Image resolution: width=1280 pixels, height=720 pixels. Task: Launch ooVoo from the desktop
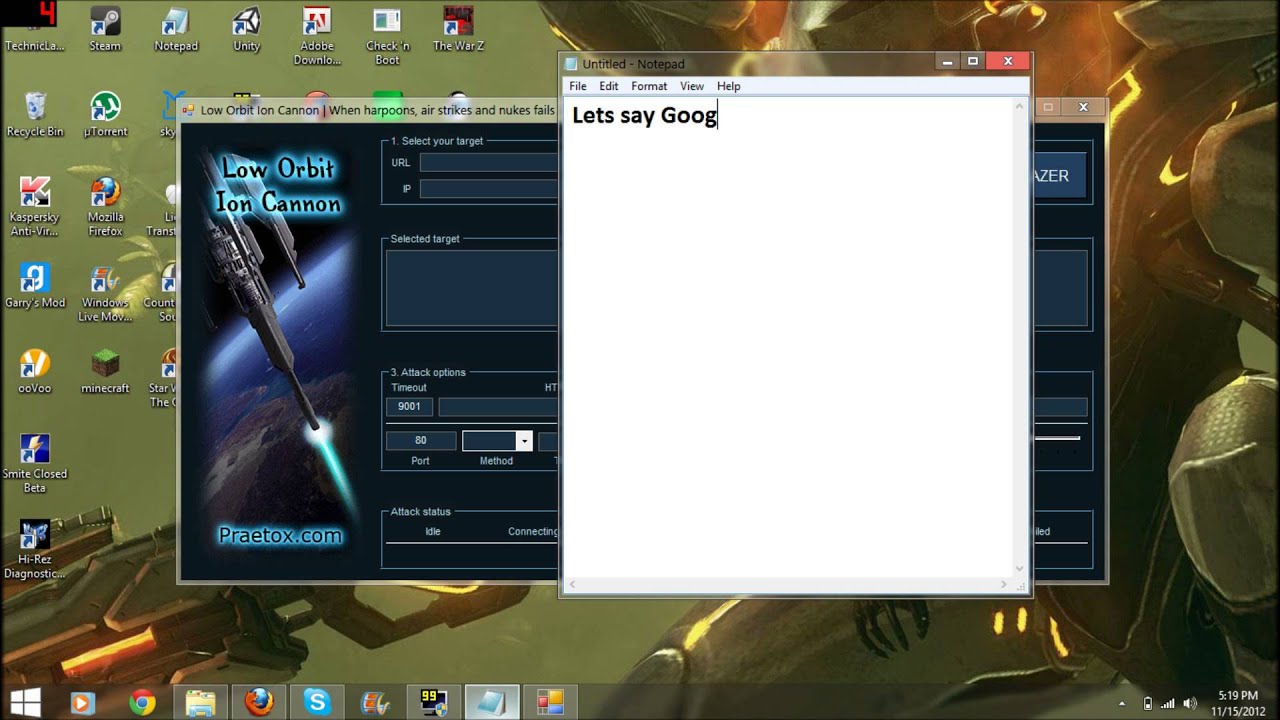pos(35,370)
